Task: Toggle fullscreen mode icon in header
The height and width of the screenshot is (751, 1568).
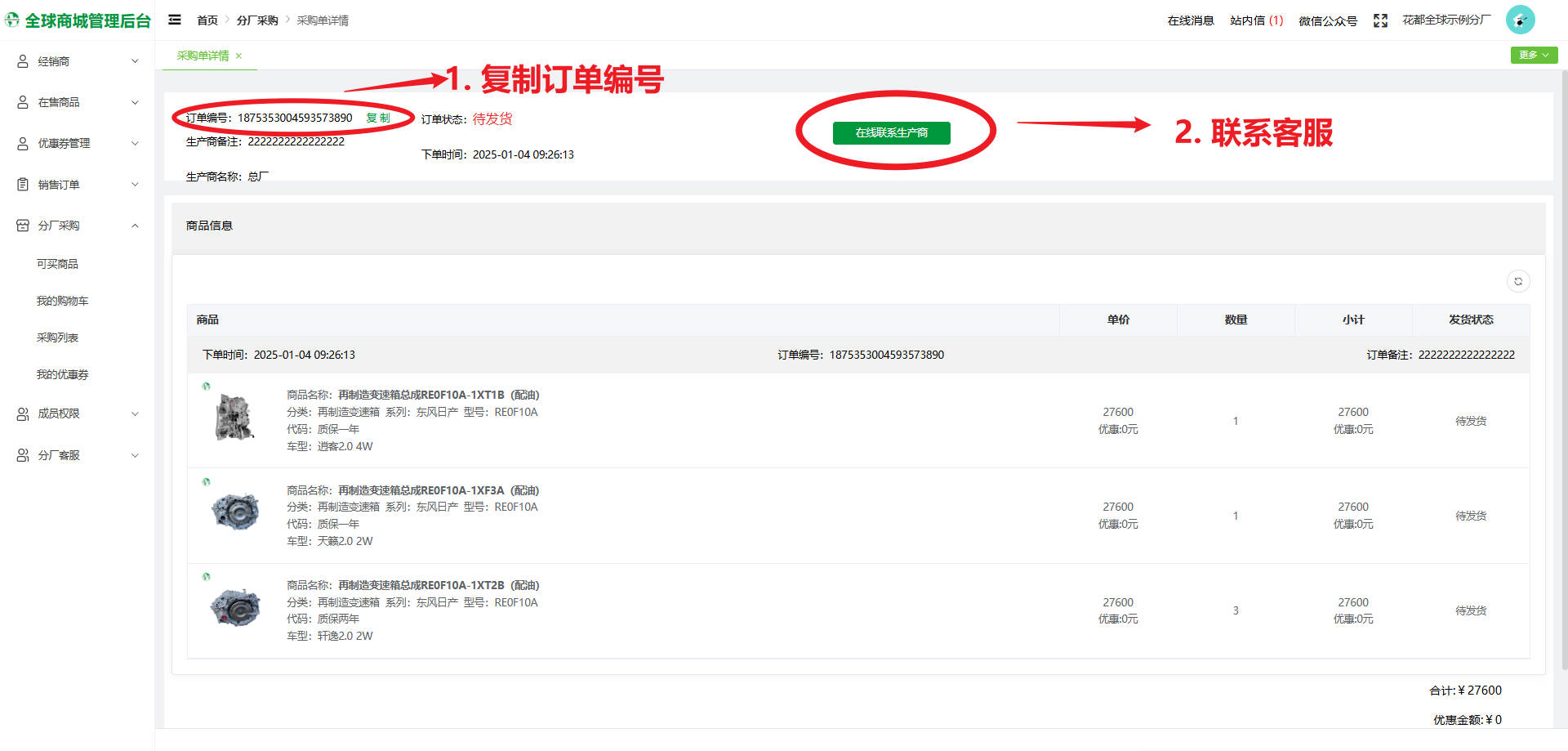Action: click(x=1380, y=20)
